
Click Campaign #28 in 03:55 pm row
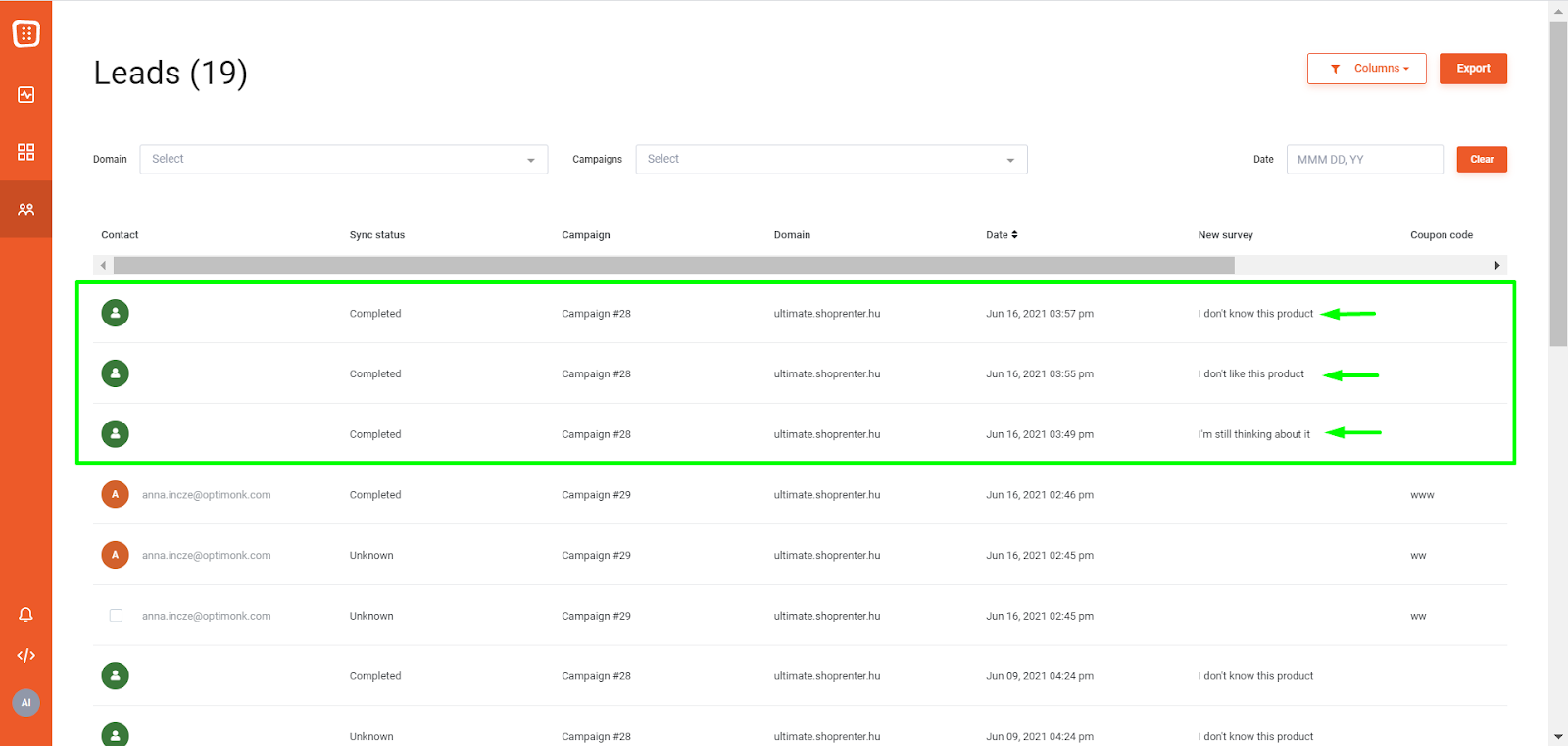(x=596, y=374)
